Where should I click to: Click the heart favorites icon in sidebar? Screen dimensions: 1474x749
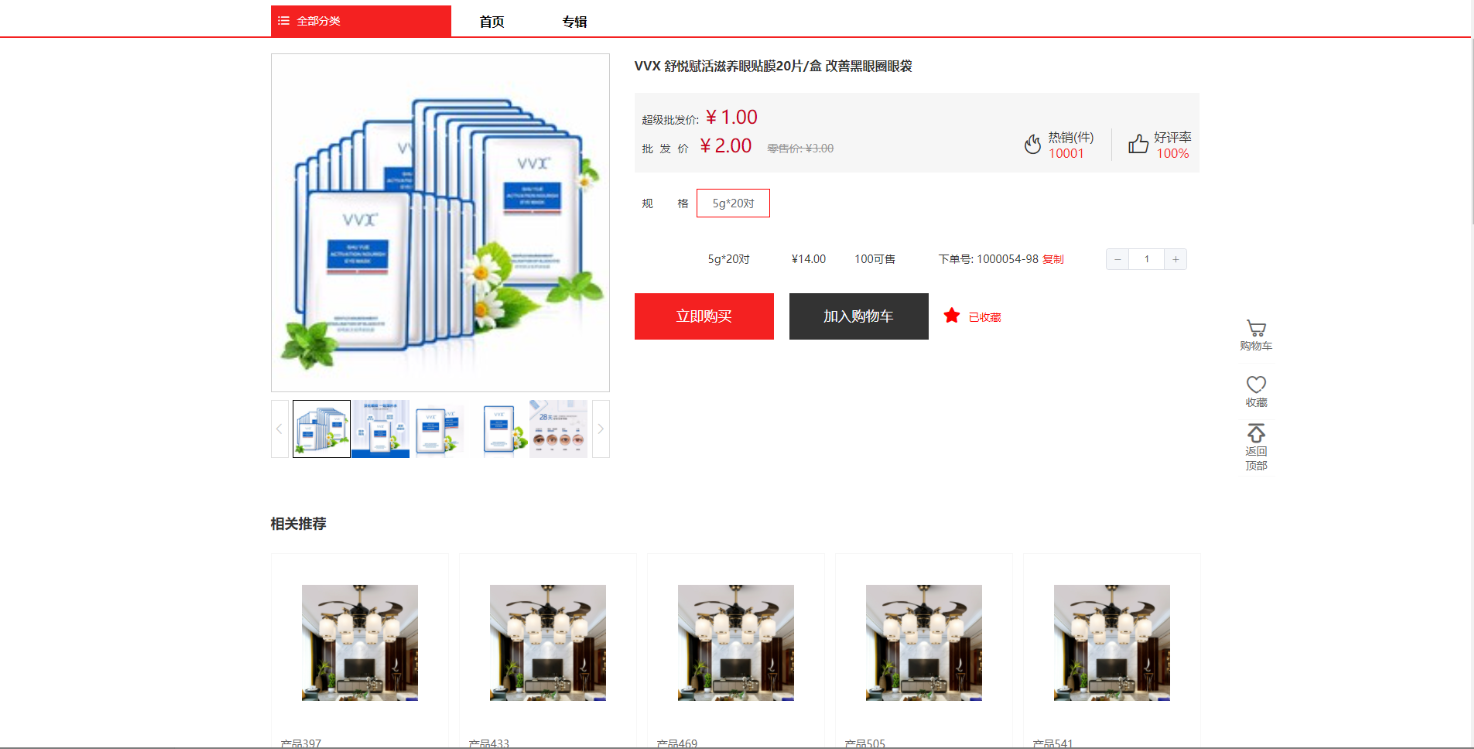(x=1256, y=384)
